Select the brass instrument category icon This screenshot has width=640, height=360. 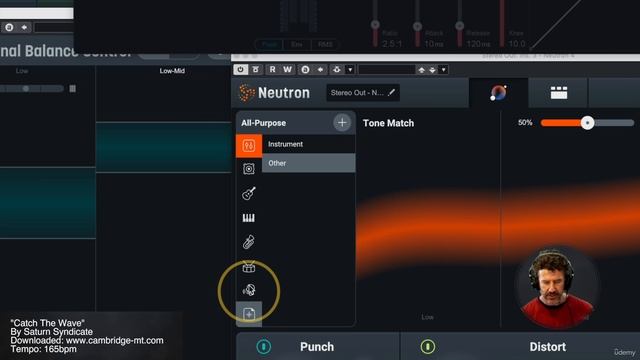point(249,242)
